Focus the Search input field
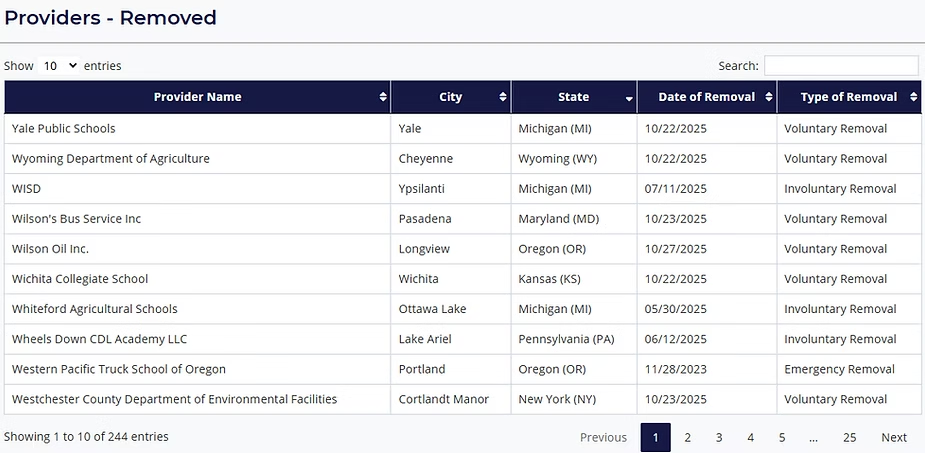The width and height of the screenshot is (925, 453). (841, 66)
